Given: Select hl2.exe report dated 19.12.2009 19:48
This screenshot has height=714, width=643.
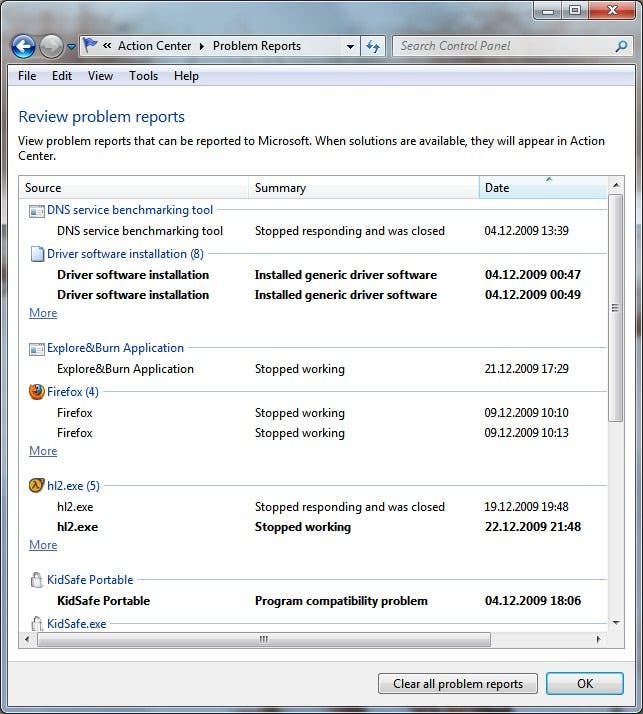Looking at the screenshot, I should (x=313, y=507).
